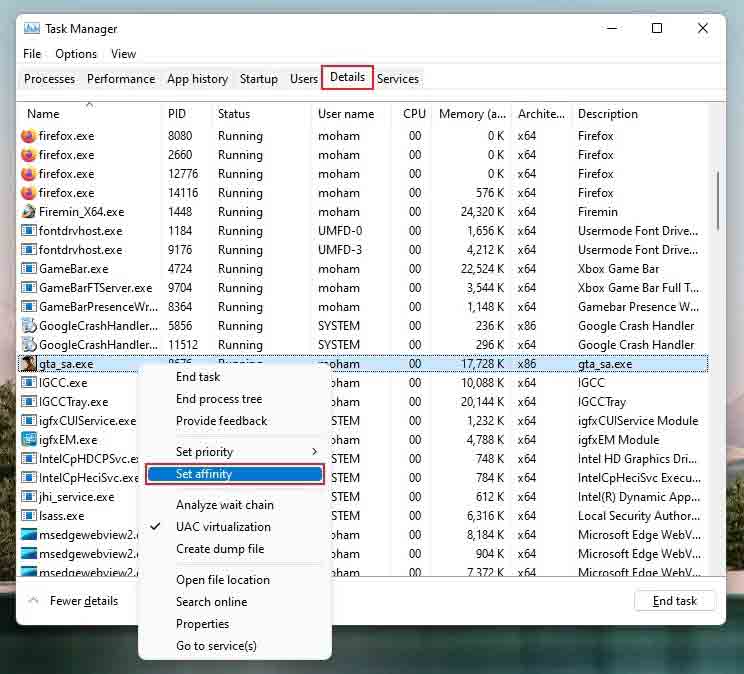The height and width of the screenshot is (674, 744).
Task: Click the msedgewebview2 icon in the 8,184 K row
Action: [28, 534]
